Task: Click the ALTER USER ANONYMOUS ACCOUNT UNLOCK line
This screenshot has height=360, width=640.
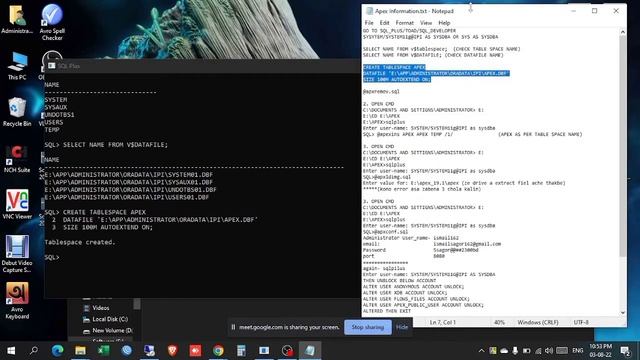Action: (x=413, y=287)
